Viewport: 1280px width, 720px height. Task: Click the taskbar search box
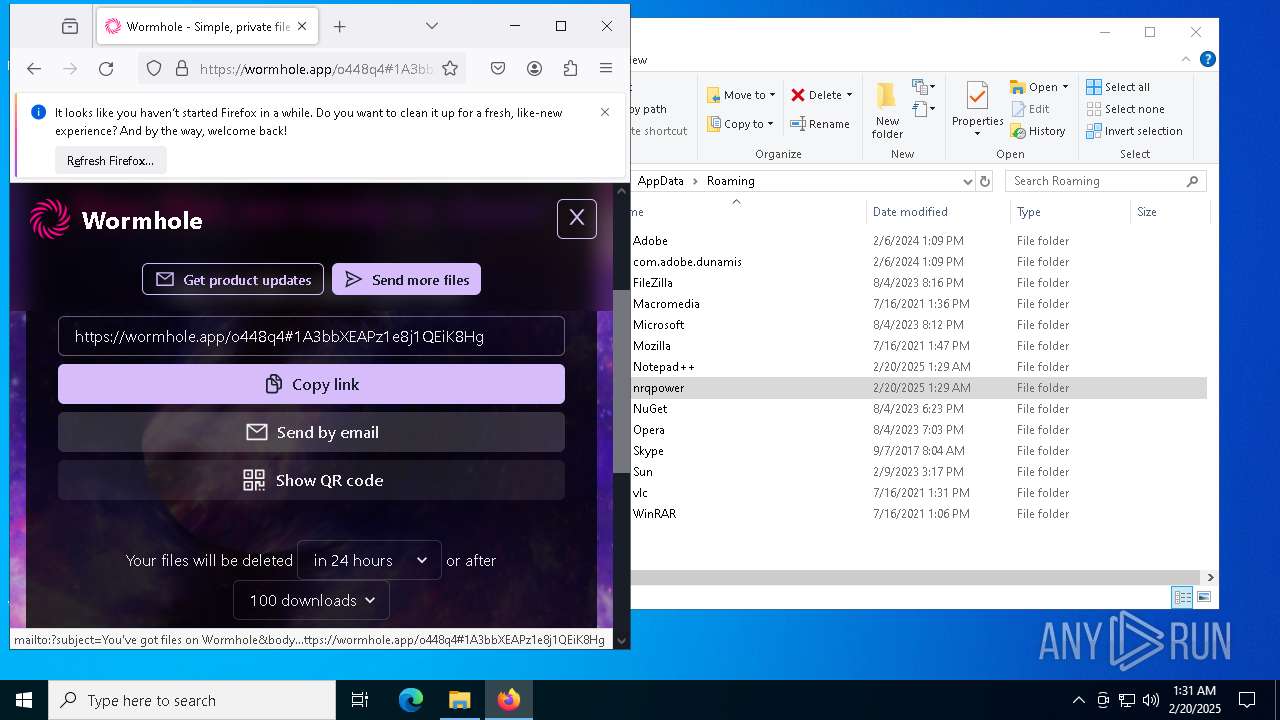[192, 700]
